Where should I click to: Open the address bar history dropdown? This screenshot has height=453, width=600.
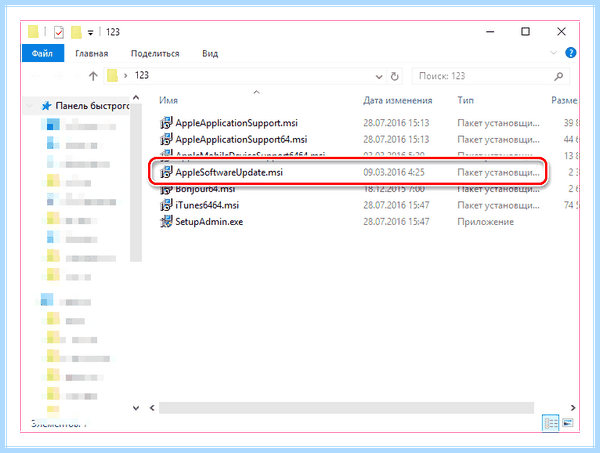(x=379, y=77)
